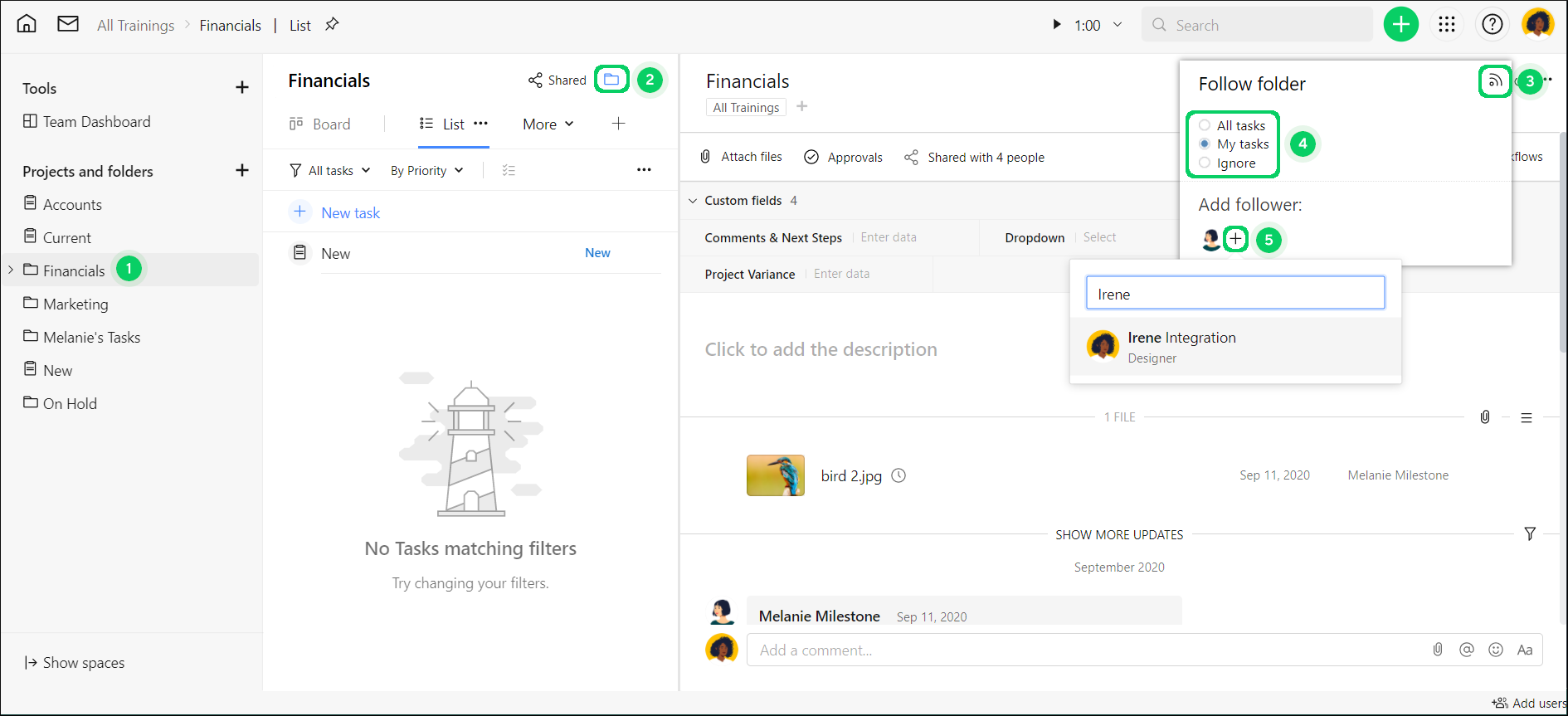Select the My tasks radio option
1568x716 pixels.
(1205, 144)
